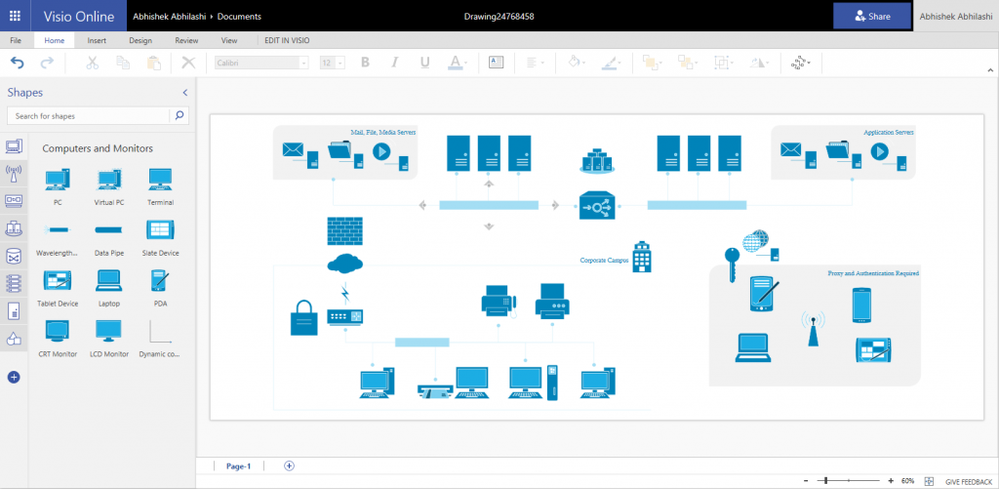The height and width of the screenshot is (489, 999).
Task: Open the Abhishek Abhilashi account menu
Action: [x=956, y=17]
